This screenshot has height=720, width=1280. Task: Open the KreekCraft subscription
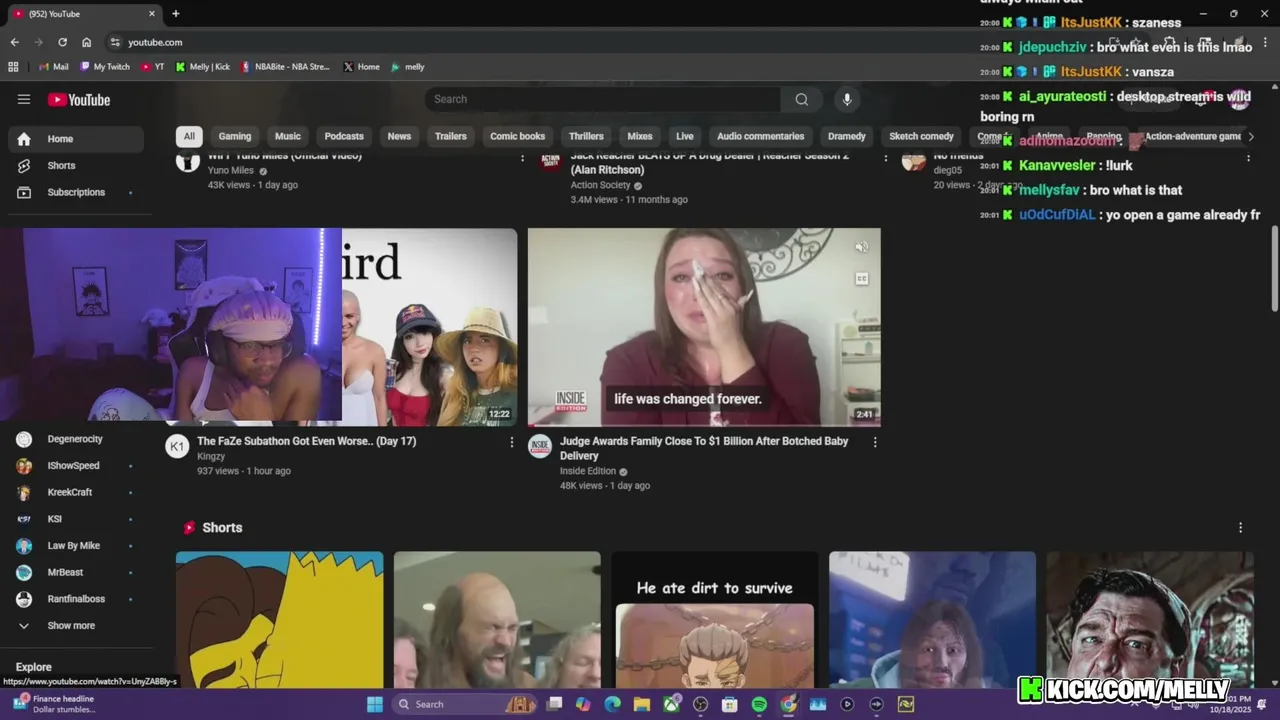click(76, 492)
